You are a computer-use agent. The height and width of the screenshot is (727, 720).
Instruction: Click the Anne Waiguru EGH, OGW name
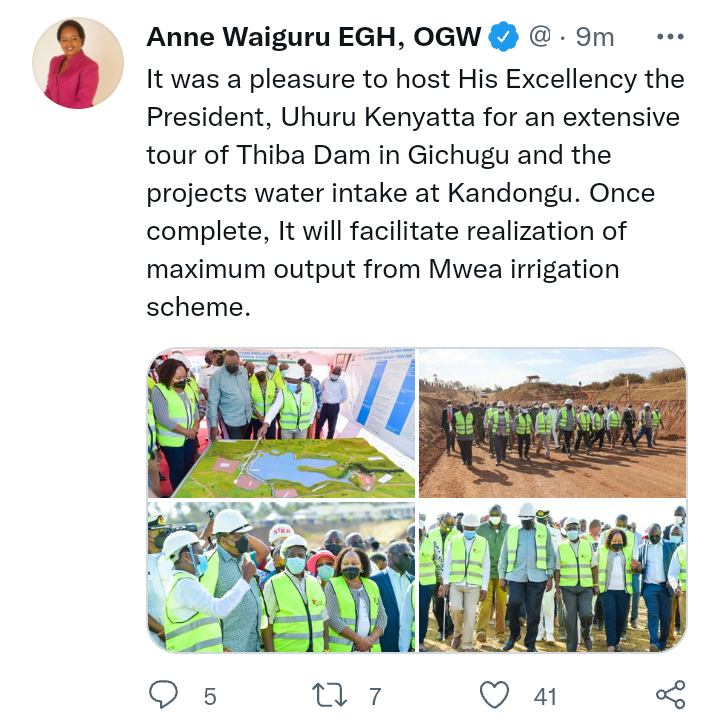(x=313, y=37)
